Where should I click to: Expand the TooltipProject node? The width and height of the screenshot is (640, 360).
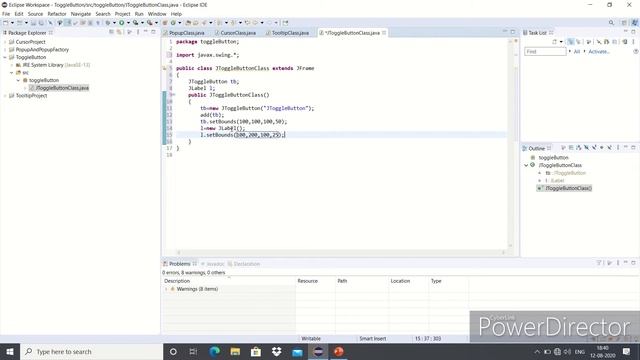5,96
